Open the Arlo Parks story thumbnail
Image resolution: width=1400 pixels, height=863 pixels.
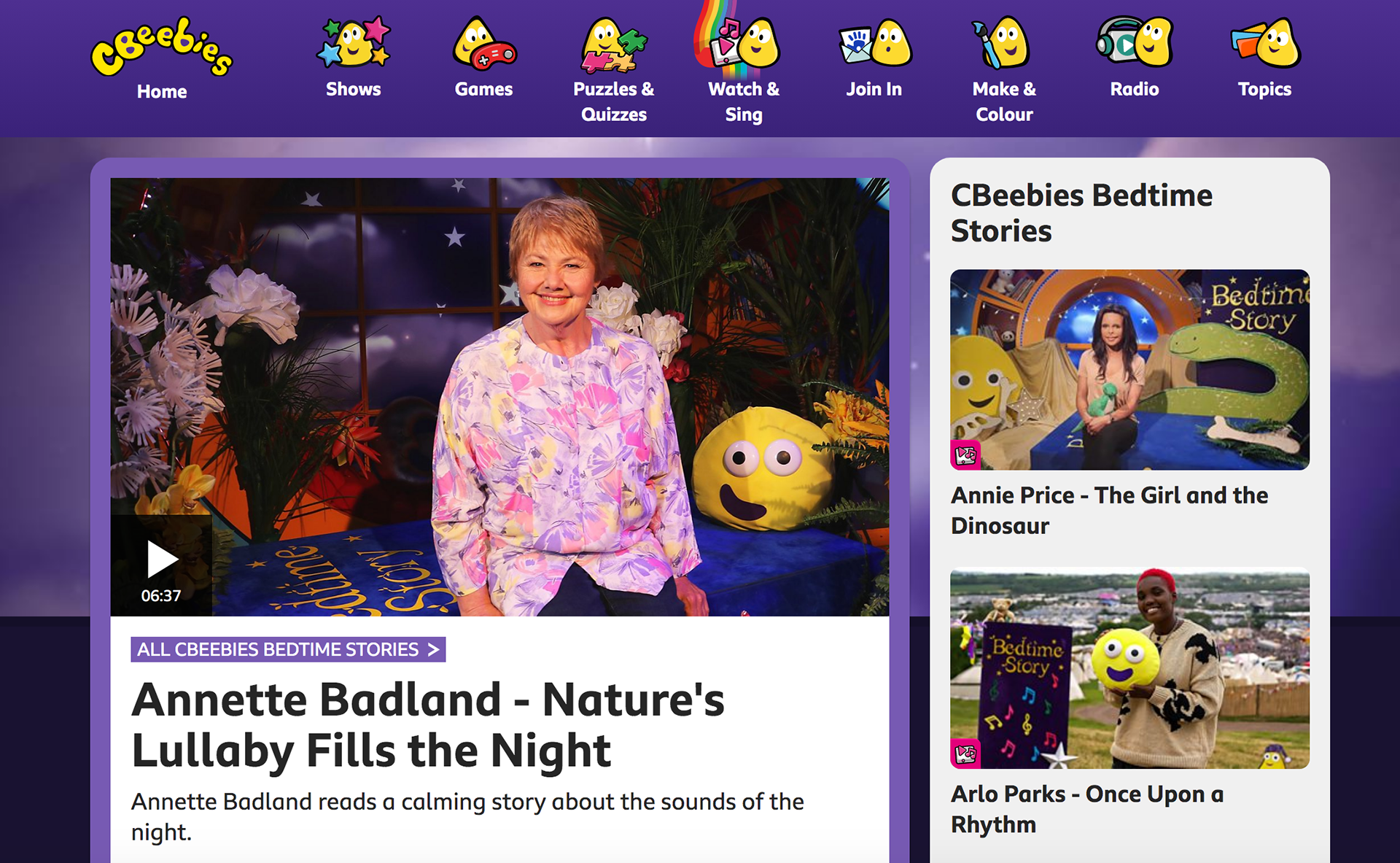(1129, 668)
